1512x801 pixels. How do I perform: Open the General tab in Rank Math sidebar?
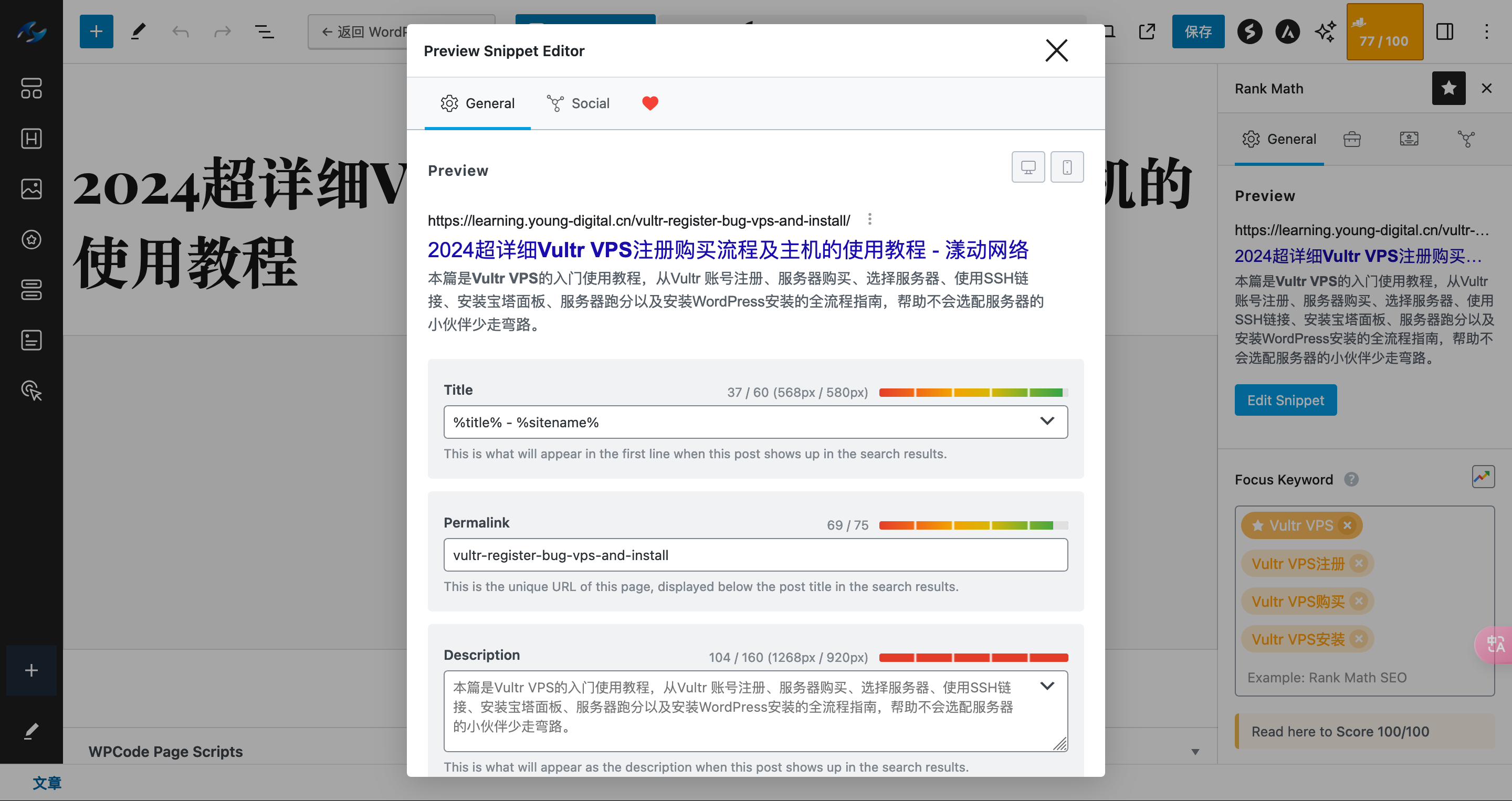point(1279,139)
